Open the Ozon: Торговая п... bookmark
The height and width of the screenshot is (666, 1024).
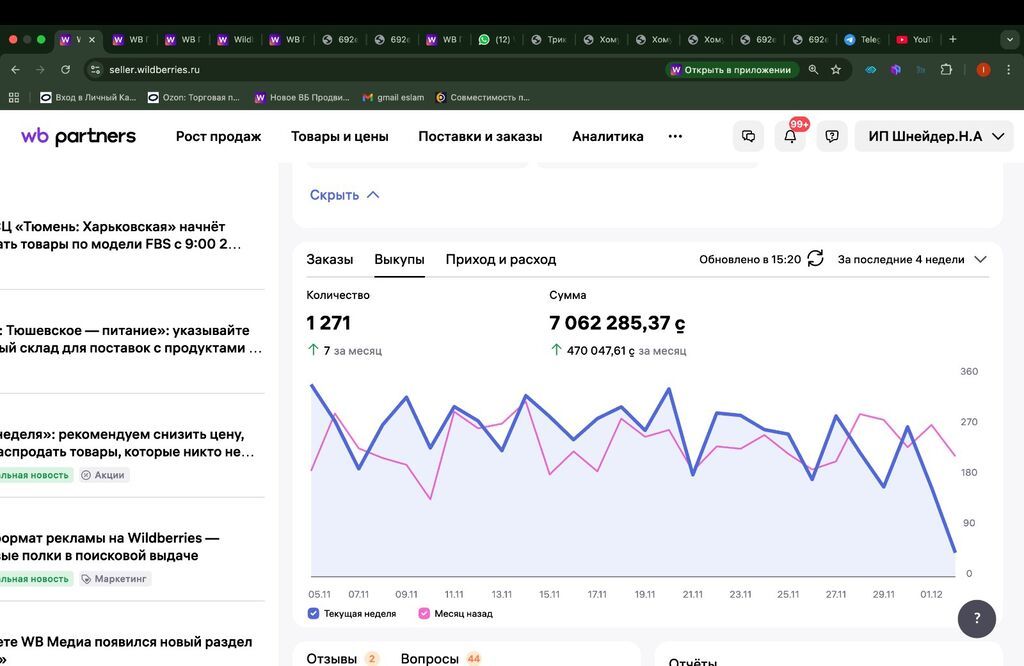pos(194,97)
